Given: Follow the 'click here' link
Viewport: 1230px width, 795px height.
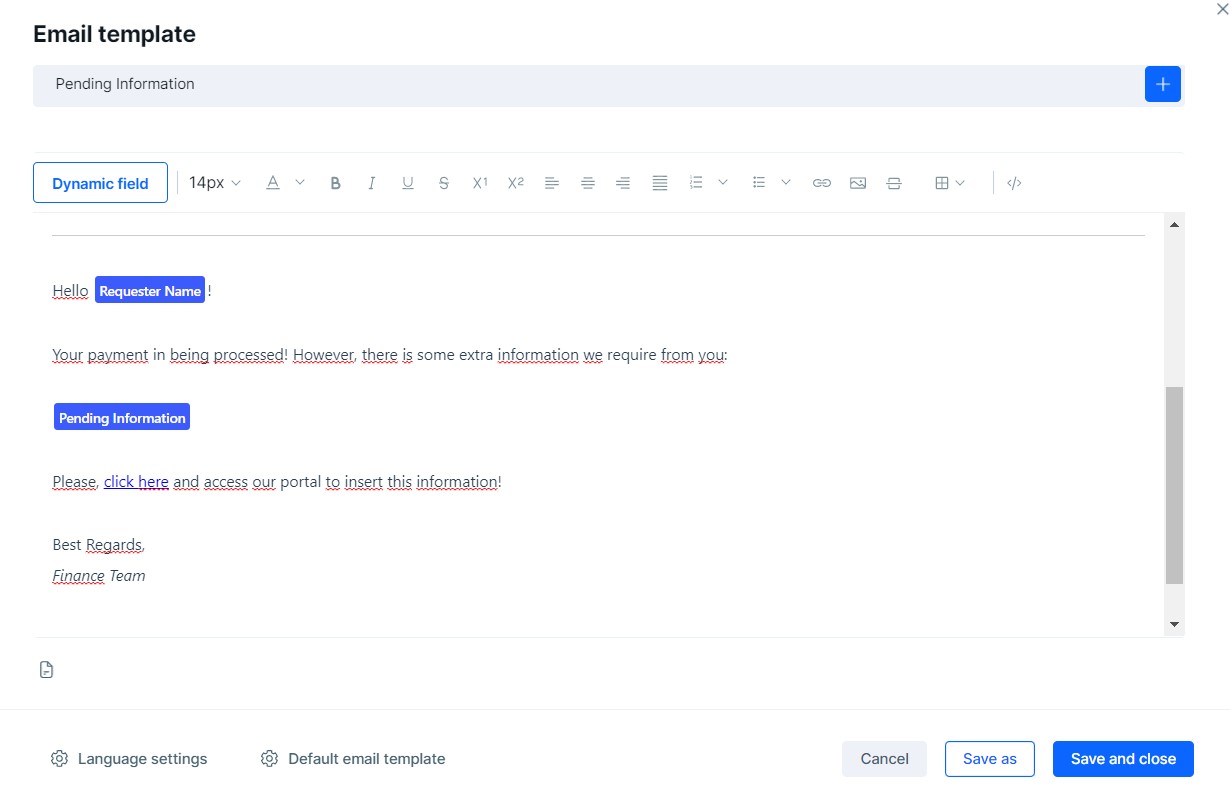Looking at the screenshot, I should (x=136, y=482).
